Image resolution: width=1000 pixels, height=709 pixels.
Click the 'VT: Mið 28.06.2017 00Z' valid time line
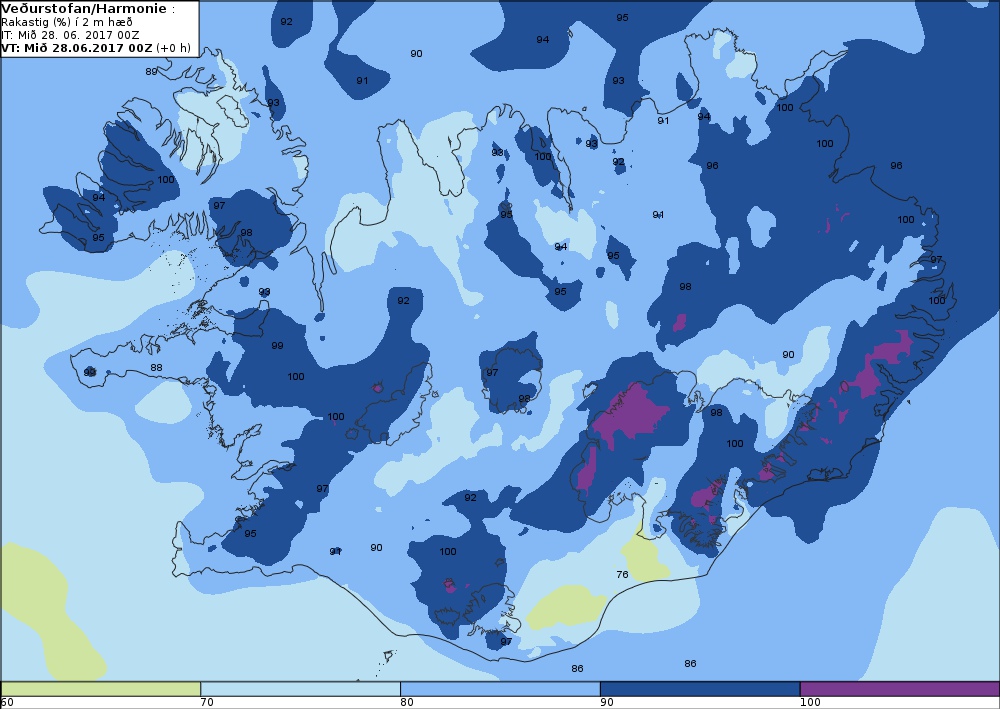[77, 48]
